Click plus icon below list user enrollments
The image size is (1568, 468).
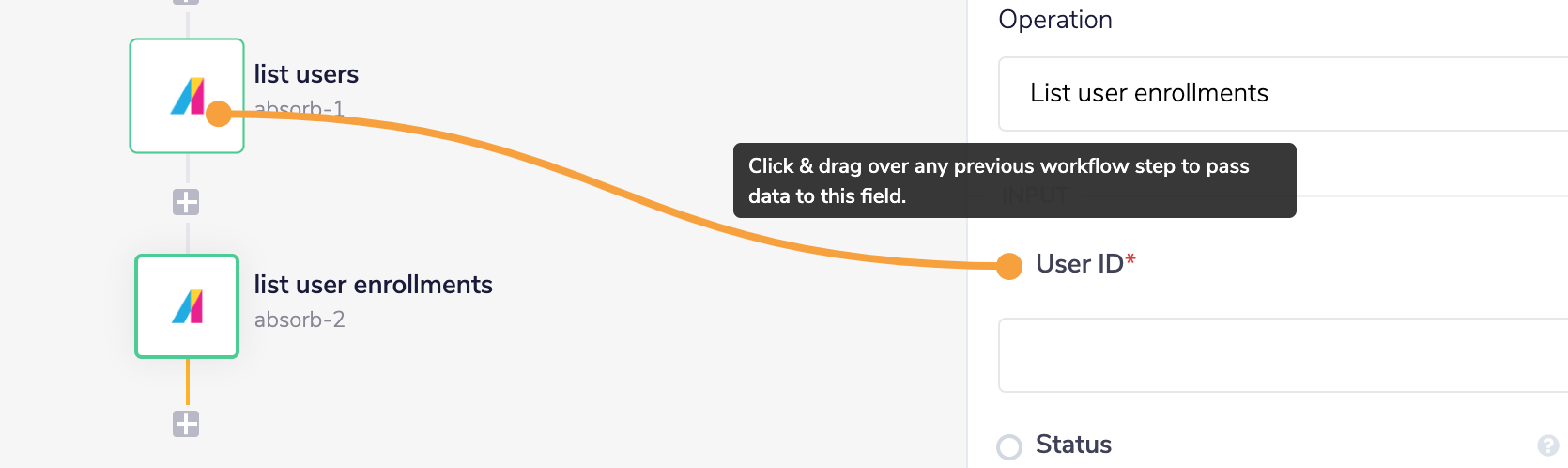[x=186, y=424]
